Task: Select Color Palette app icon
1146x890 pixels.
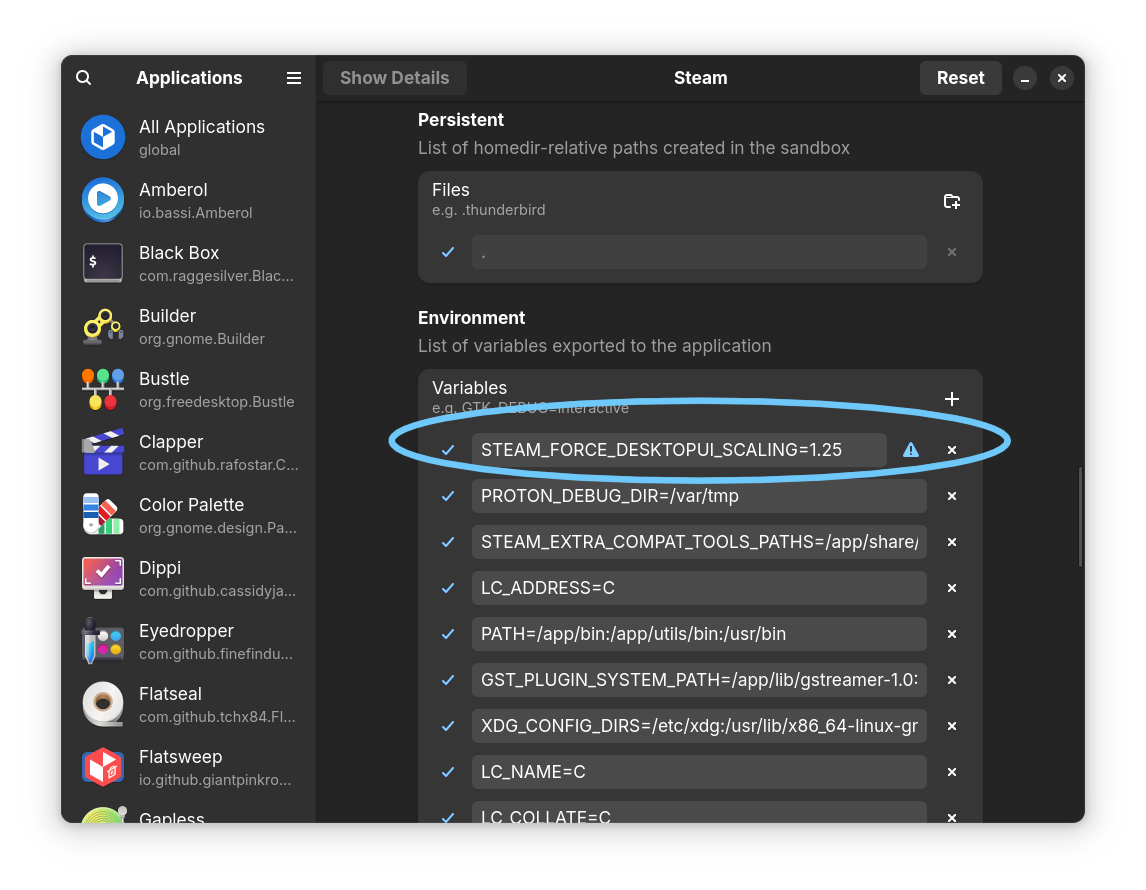Action: point(103,514)
